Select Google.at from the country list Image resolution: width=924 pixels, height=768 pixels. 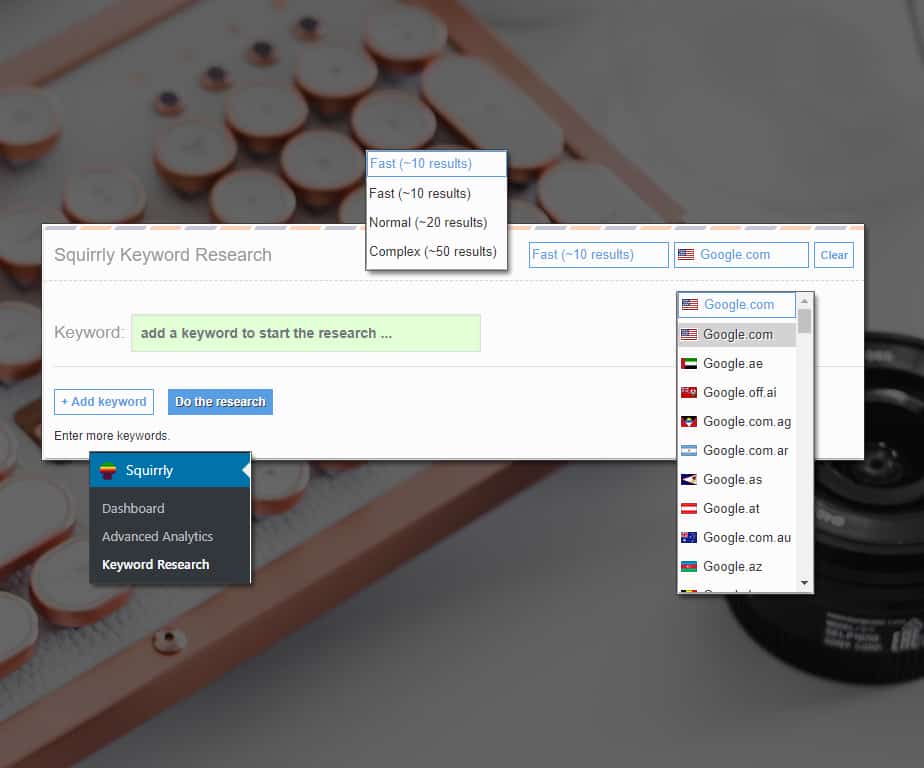coord(737,508)
